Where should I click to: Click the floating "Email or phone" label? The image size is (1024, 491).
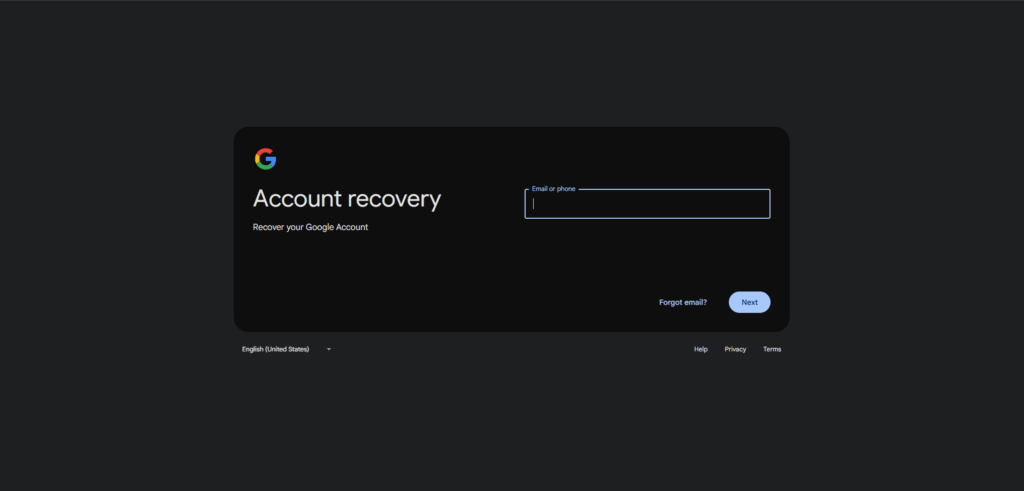(x=553, y=189)
